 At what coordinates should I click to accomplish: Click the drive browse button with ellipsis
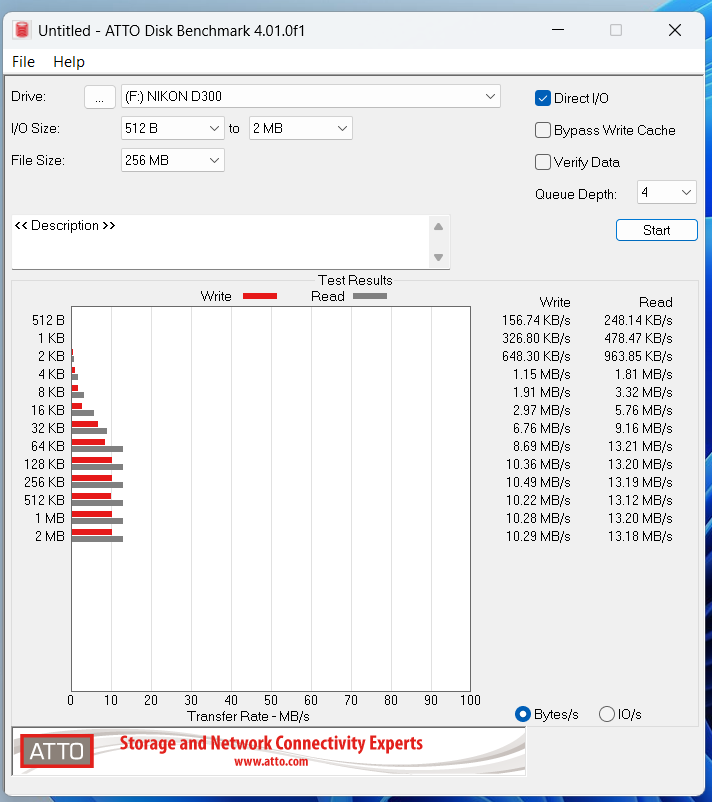(x=100, y=97)
